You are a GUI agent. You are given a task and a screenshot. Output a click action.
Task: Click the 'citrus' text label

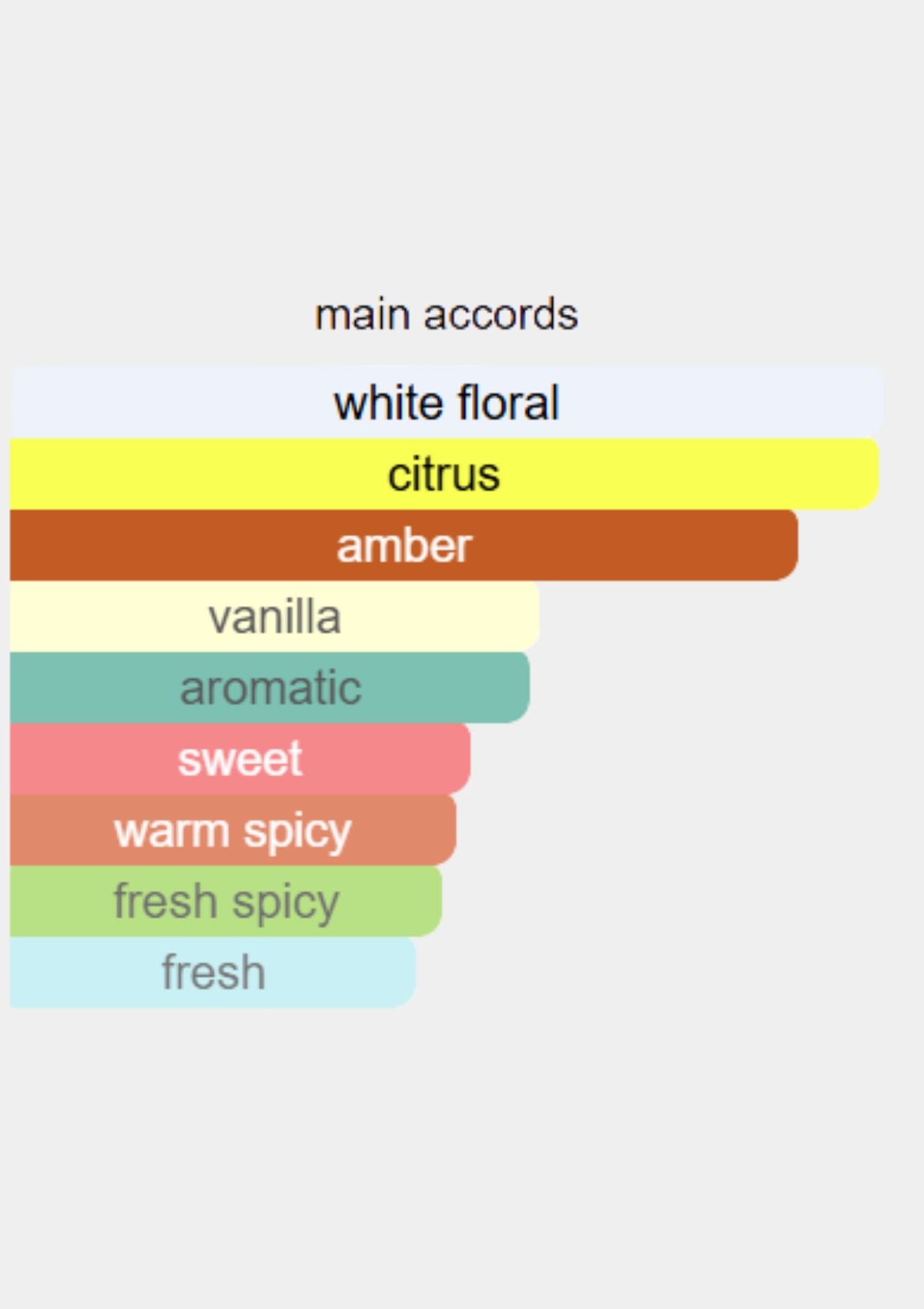pos(444,474)
